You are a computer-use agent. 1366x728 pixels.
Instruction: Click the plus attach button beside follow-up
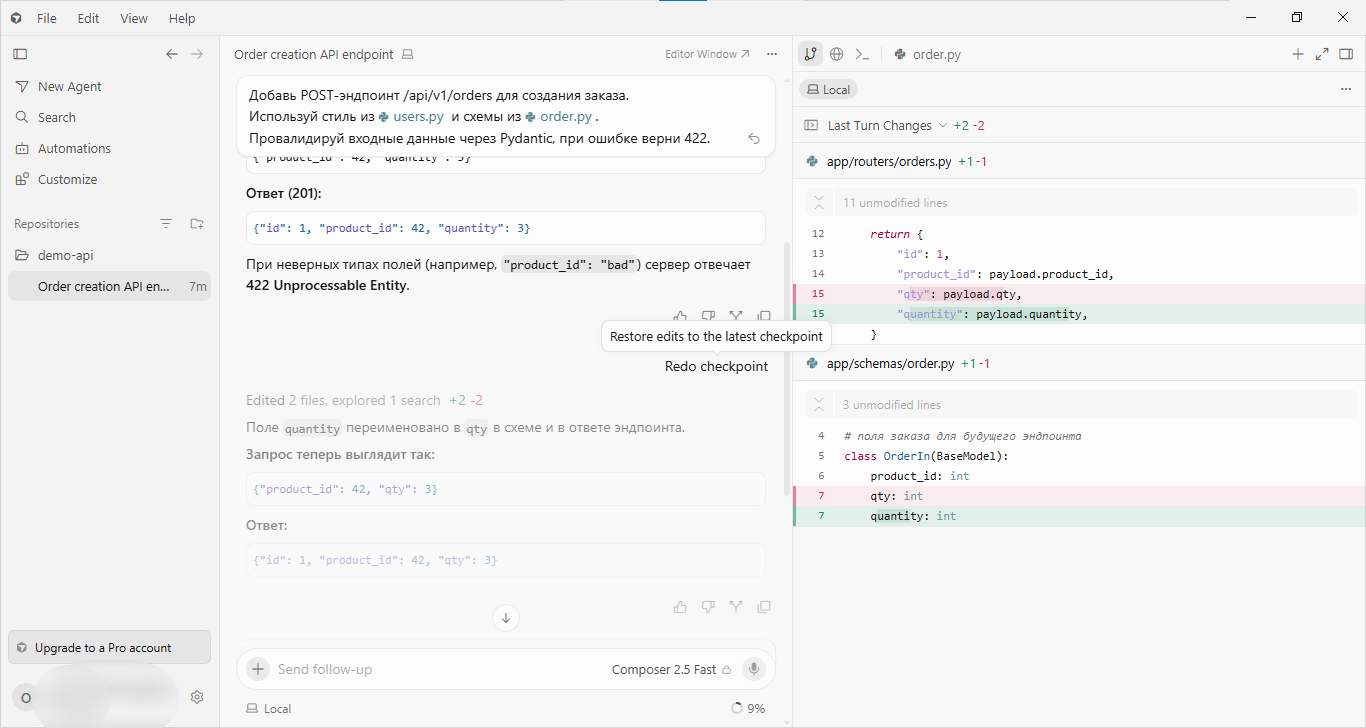point(258,669)
